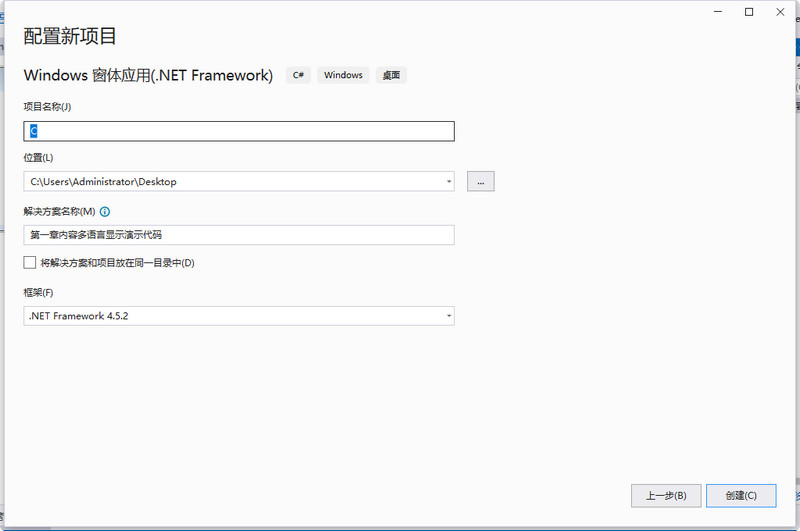Click the solution name info icon
Viewport: 800px width, 531px height.
pyautogui.click(x=105, y=212)
